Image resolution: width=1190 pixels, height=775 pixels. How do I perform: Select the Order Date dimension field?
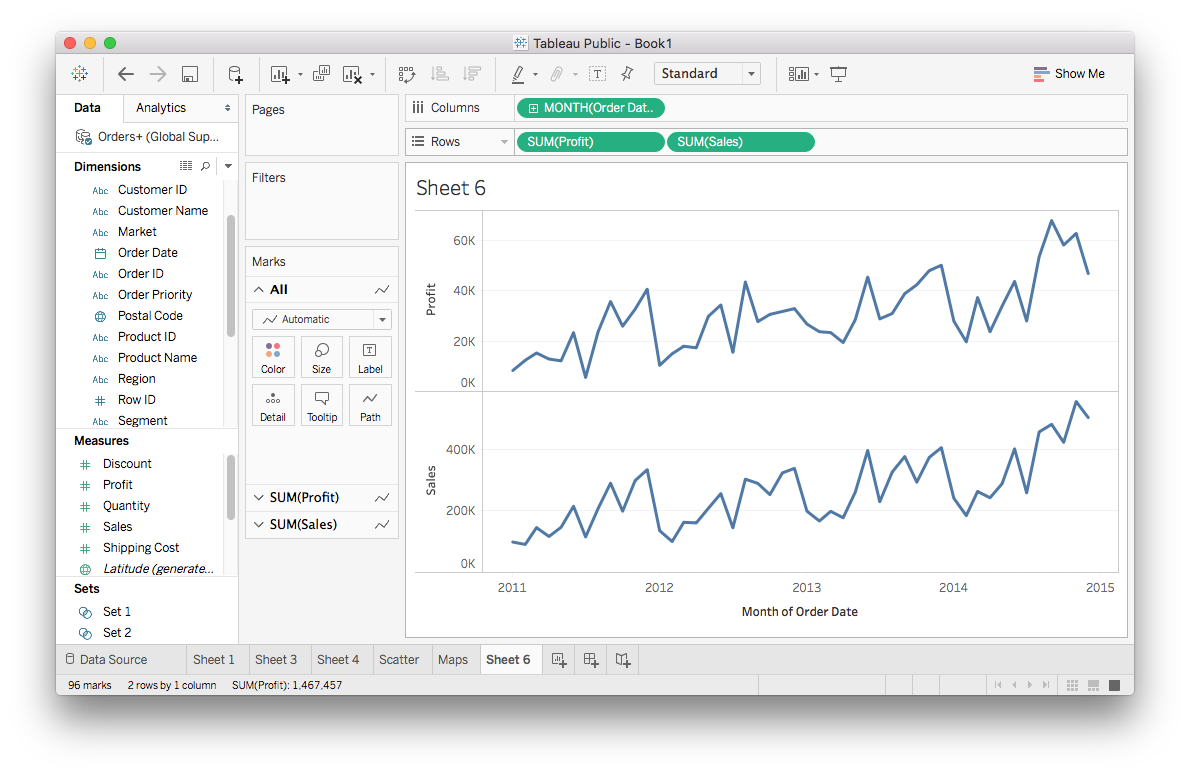[x=147, y=253]
